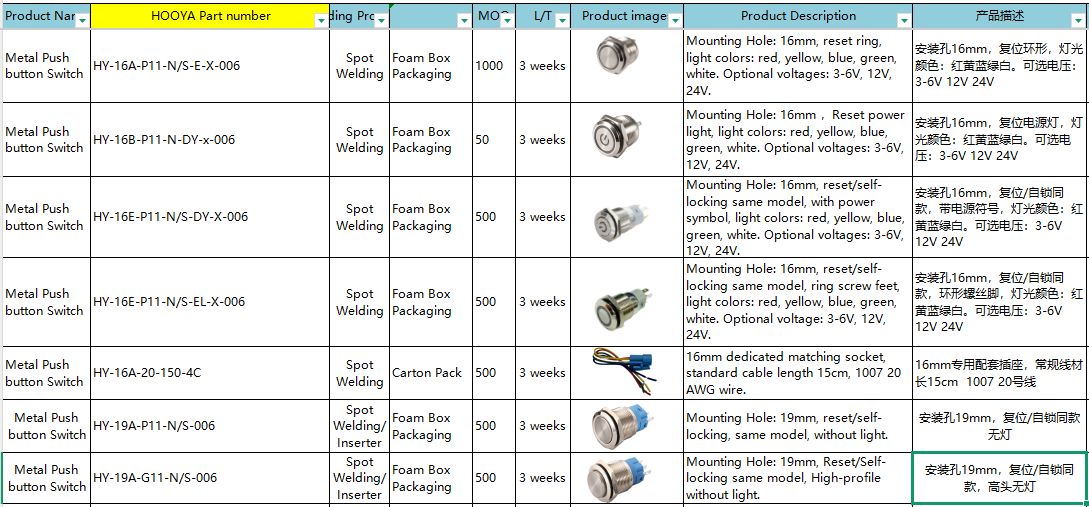Select 3 weeks cell in HY-16A-20-150-4C row
This screenshot has width=1089, height=507.
[x=542, y=373]
